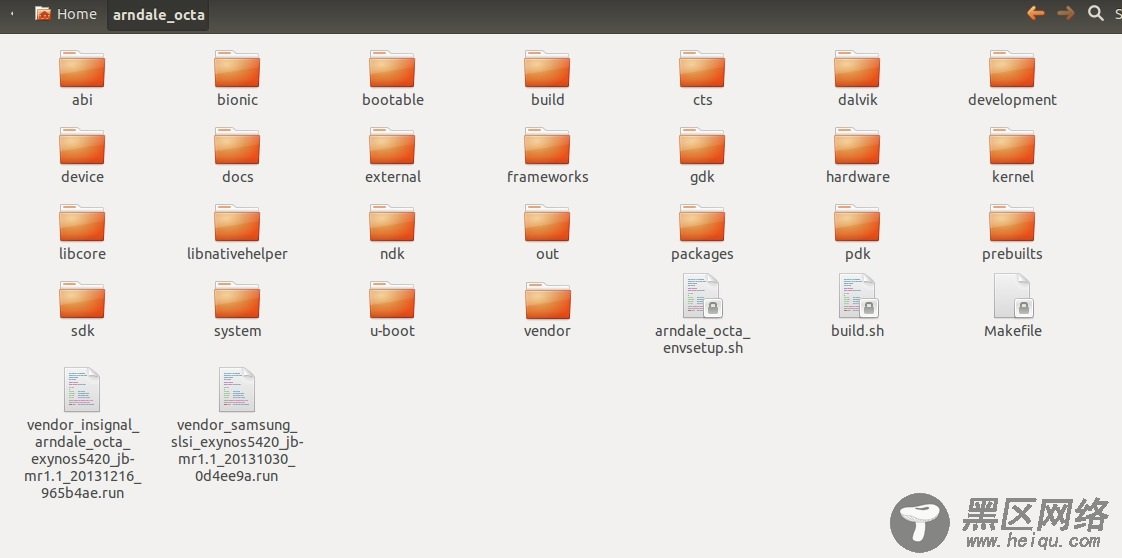Viewport: 1122px width, 558px height.
Task: Click the "hardware" folder name label
Action: pos(857,177)
